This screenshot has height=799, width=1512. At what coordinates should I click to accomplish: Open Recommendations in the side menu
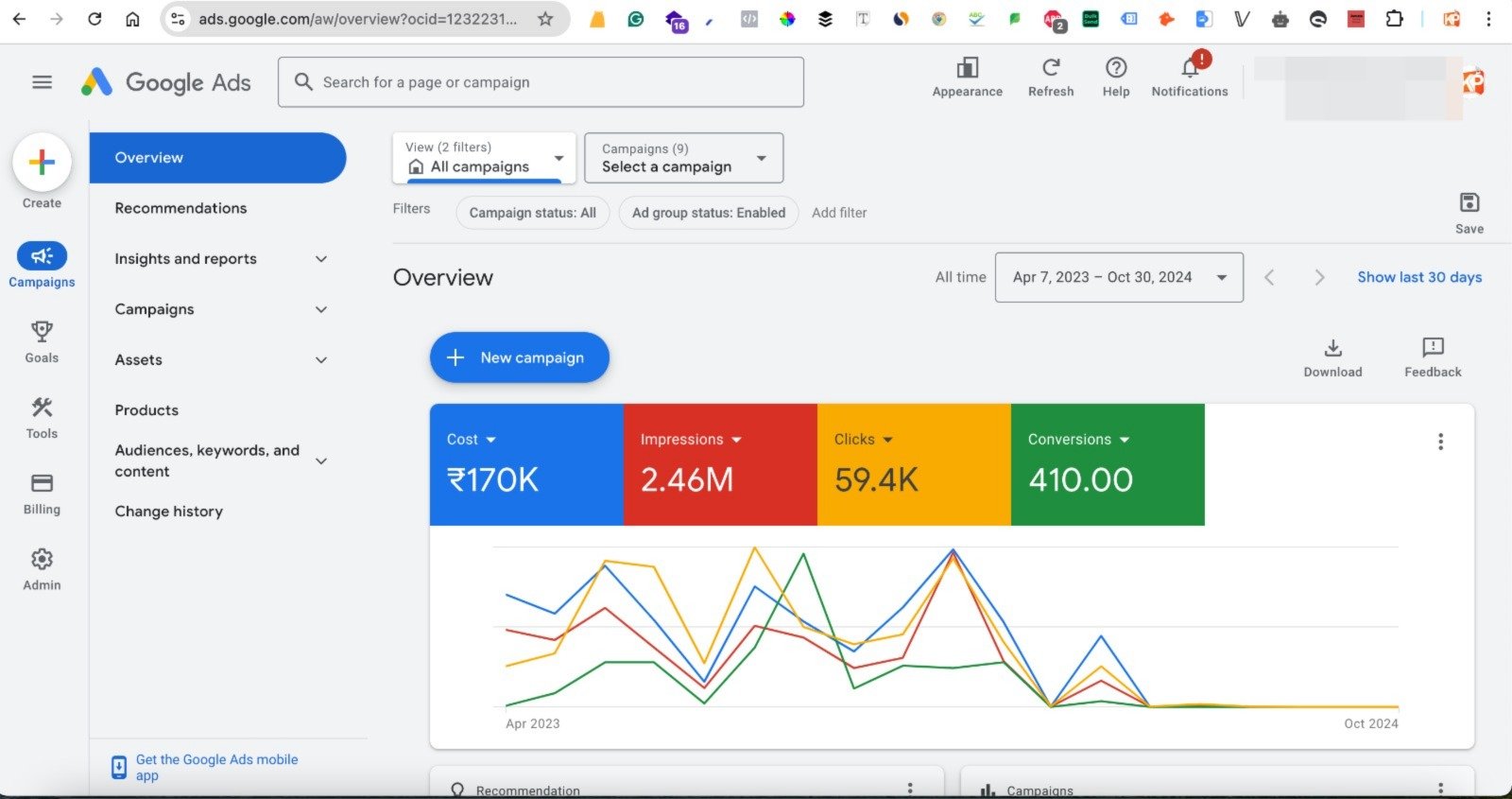click(x=180, y=208)
